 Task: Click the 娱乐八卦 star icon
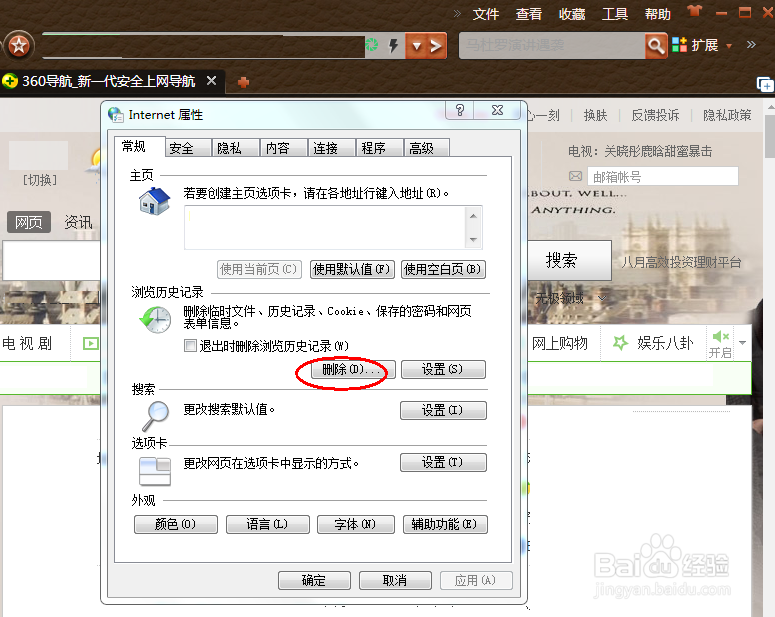click(620, 343)
